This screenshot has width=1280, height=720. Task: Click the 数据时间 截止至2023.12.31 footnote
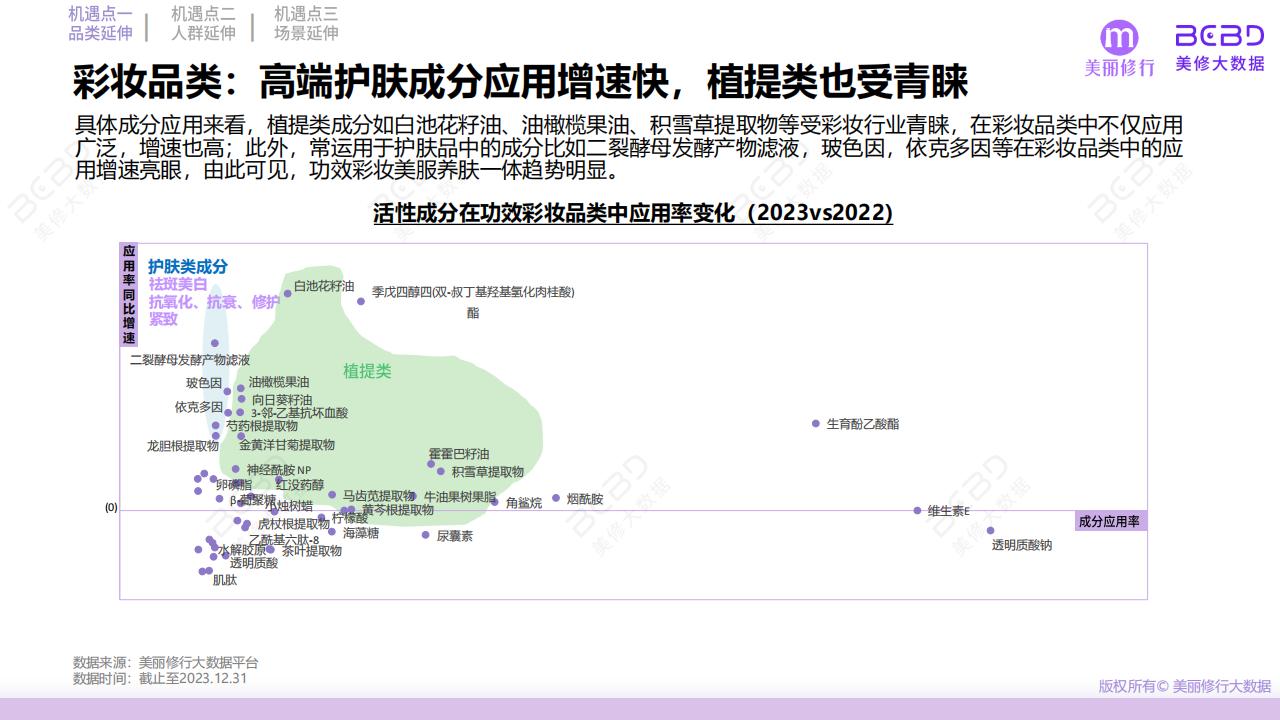[160, 678]
